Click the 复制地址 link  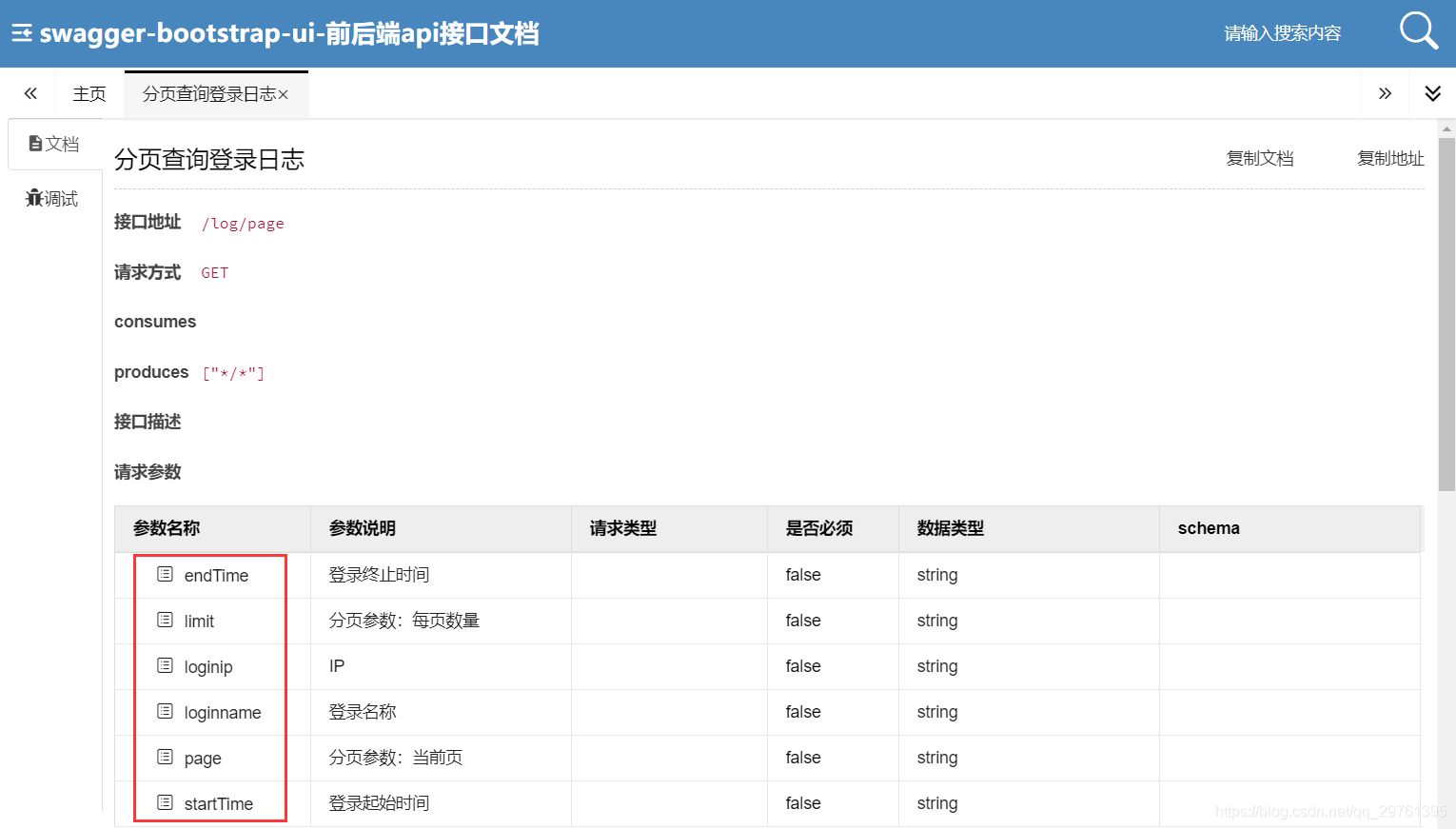pyautogui.click(x=1390, y=158)
